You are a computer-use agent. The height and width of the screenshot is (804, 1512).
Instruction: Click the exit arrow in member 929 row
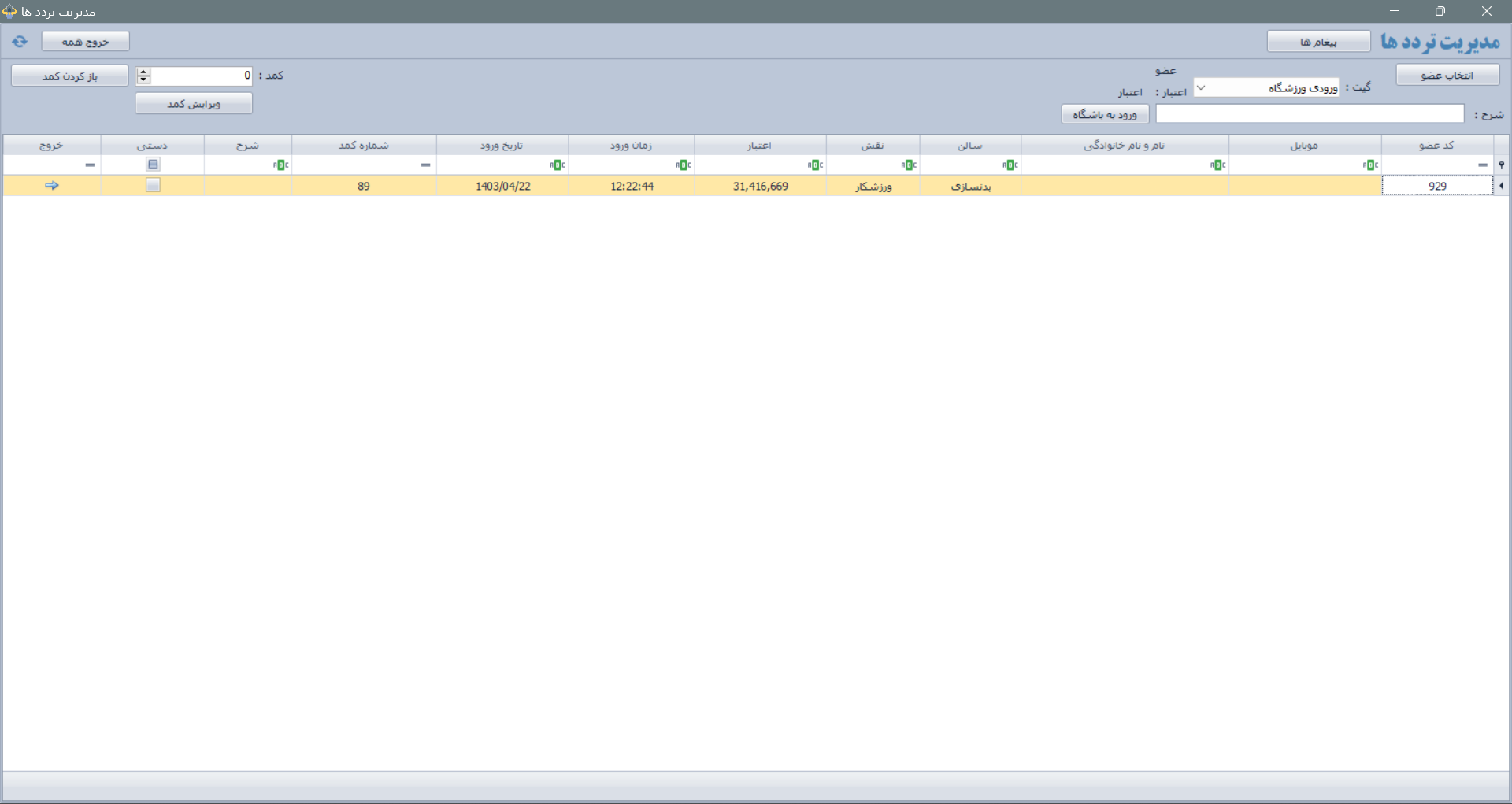pos(52,186)
